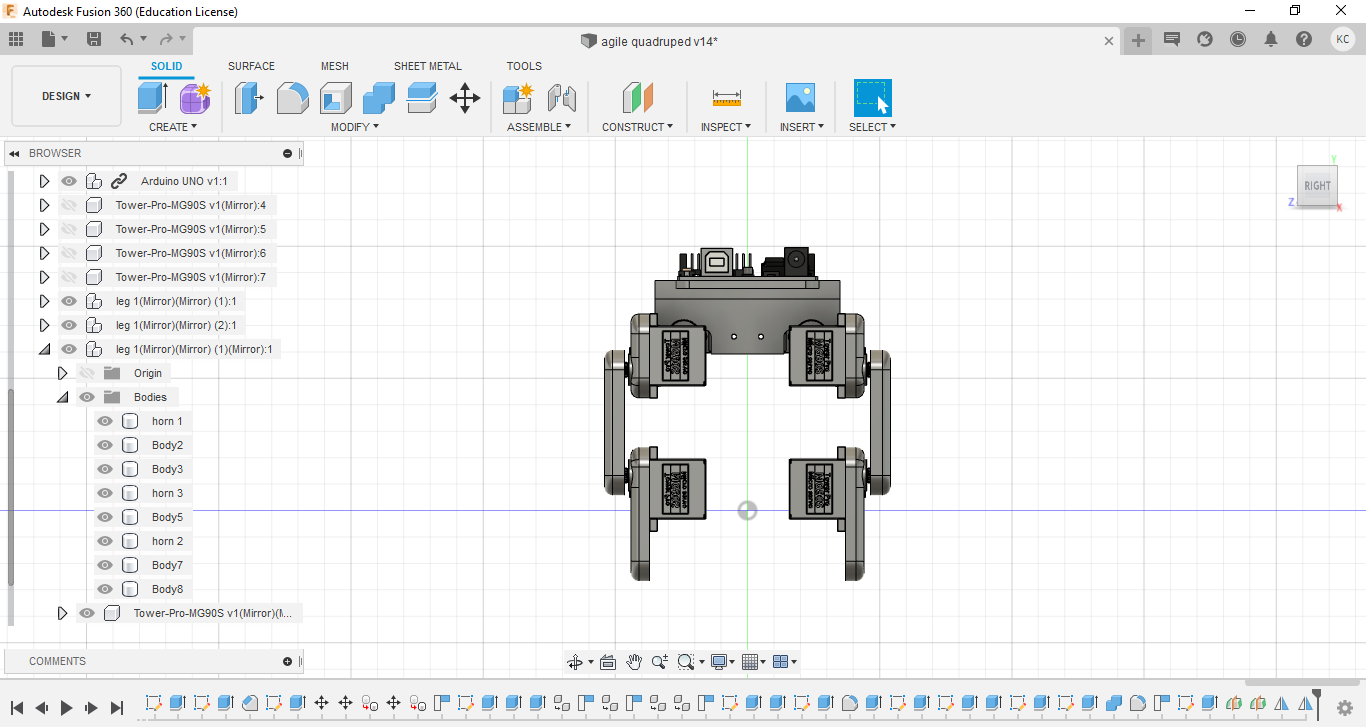Select the Fillet tool in Modify
The width and height of the screenshot is (1366, 727).
(292, 98)
